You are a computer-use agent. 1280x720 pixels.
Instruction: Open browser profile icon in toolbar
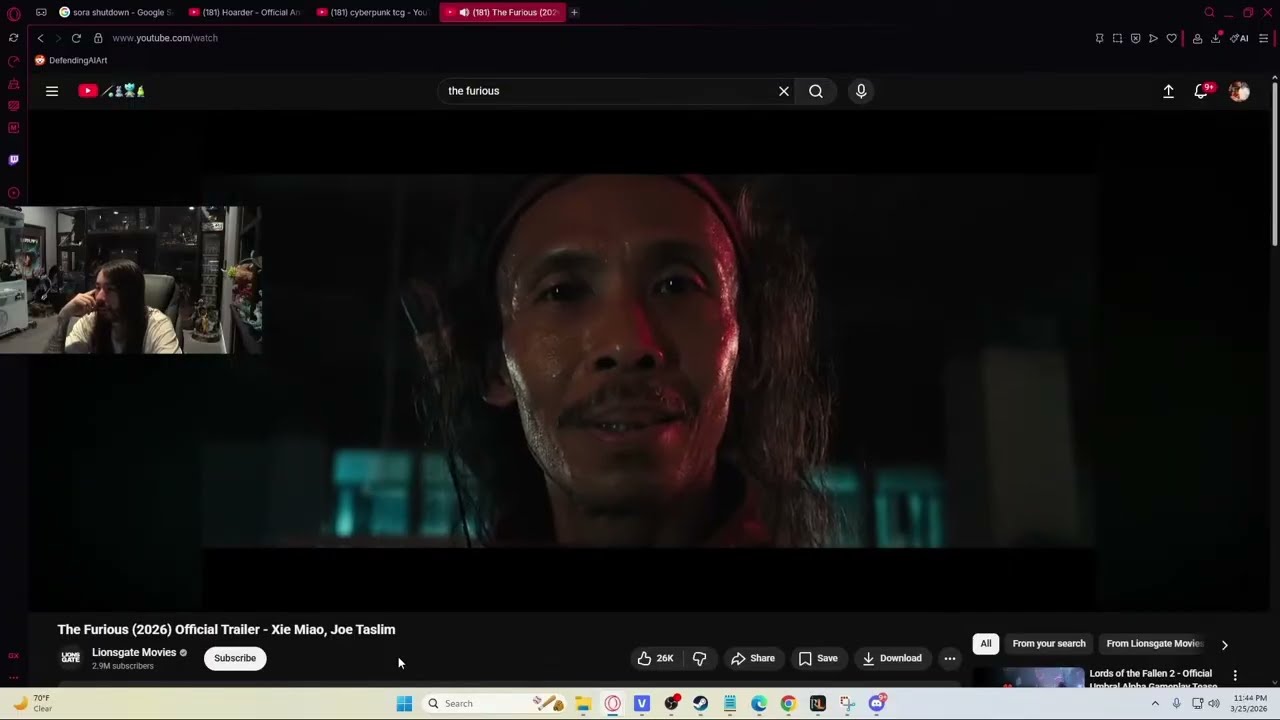1197,38
